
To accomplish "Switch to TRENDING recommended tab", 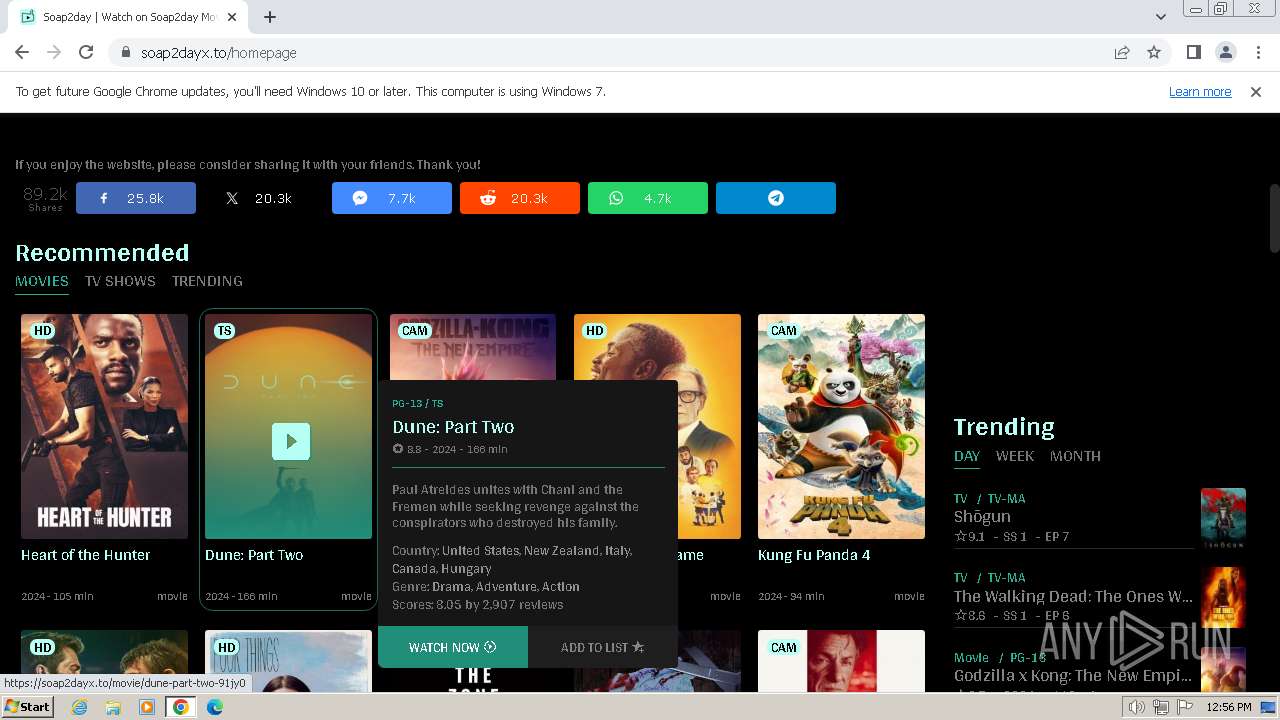I will [207, 281].
